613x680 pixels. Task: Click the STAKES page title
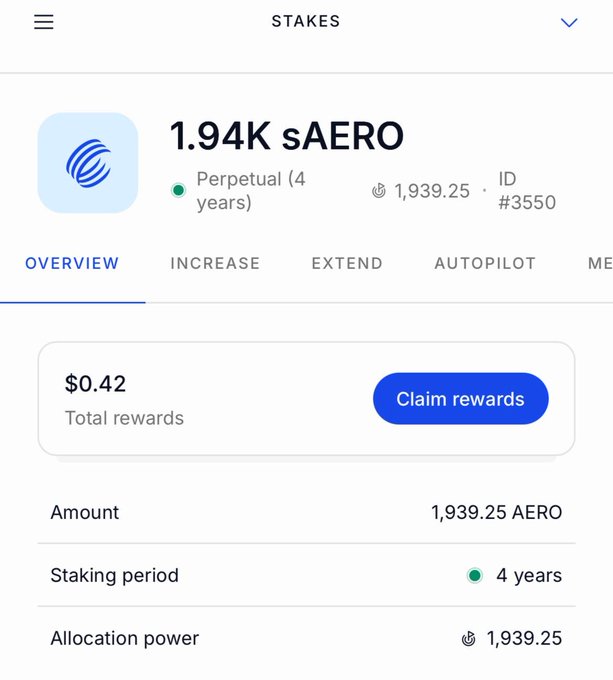(306, 21)
